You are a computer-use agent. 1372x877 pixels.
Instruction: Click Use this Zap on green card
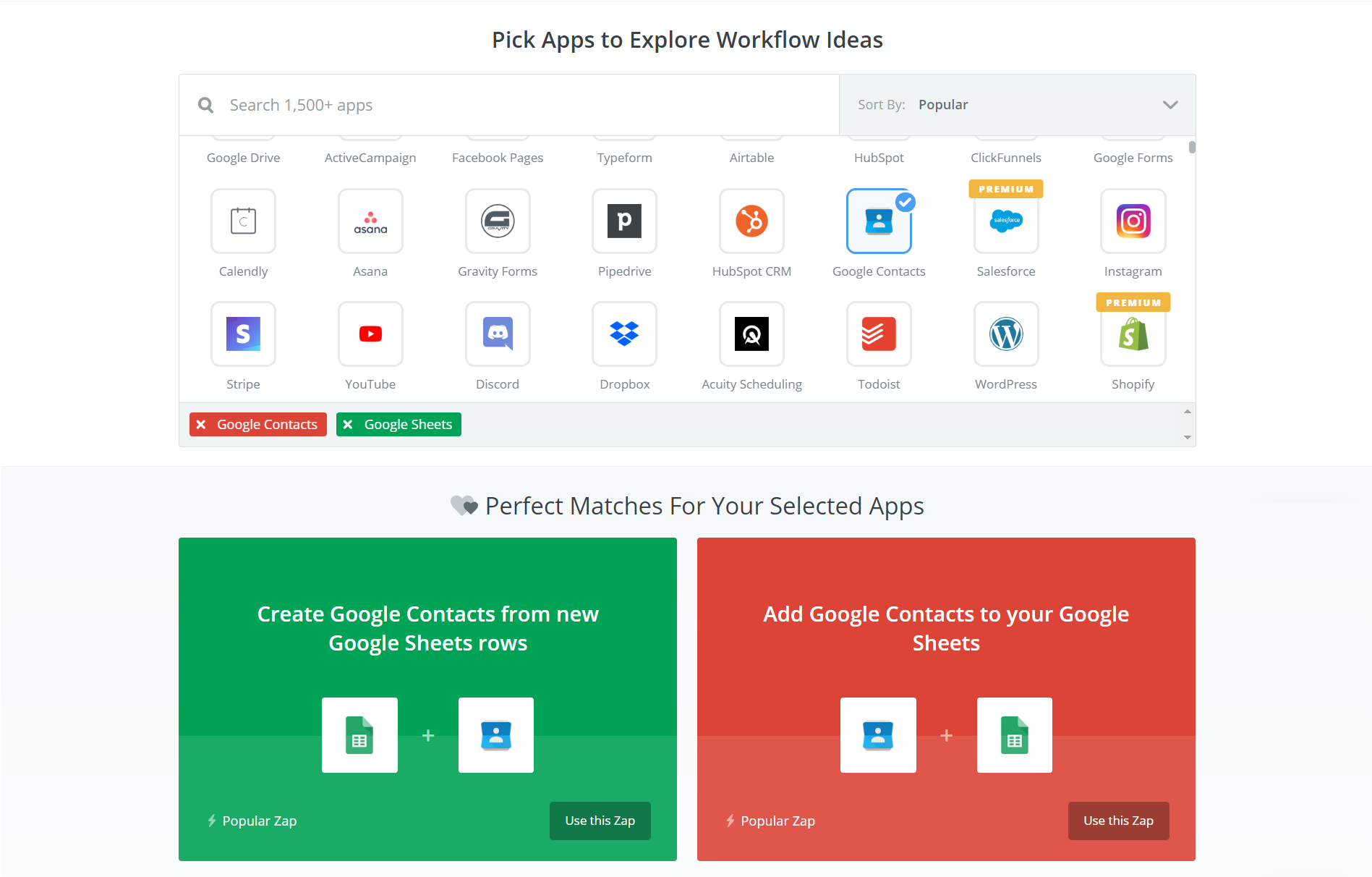[600, 821]
